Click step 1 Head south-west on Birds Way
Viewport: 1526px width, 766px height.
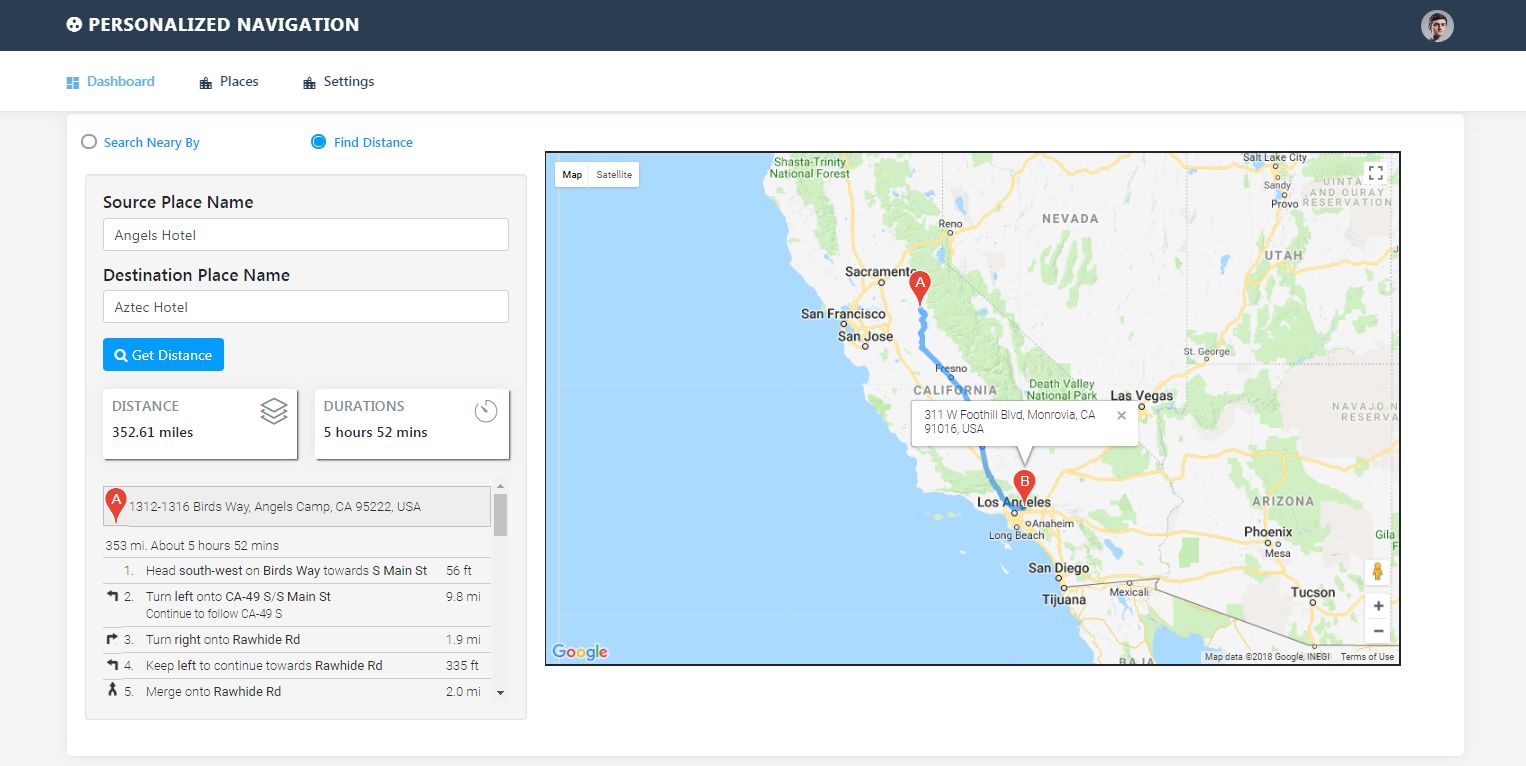coord(297,571)
